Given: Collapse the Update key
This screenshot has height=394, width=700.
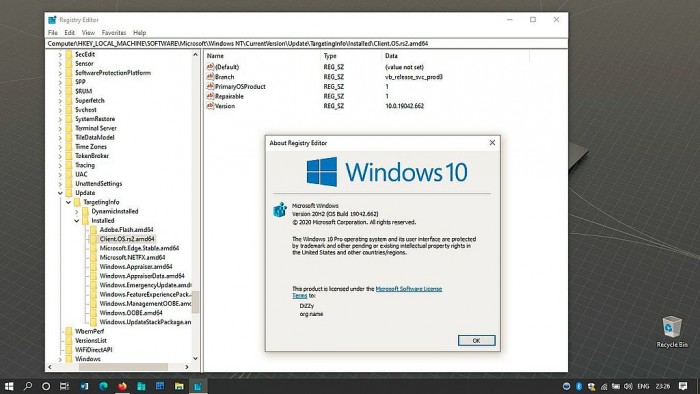Looking at the screenshot, I should coord(60,193).
